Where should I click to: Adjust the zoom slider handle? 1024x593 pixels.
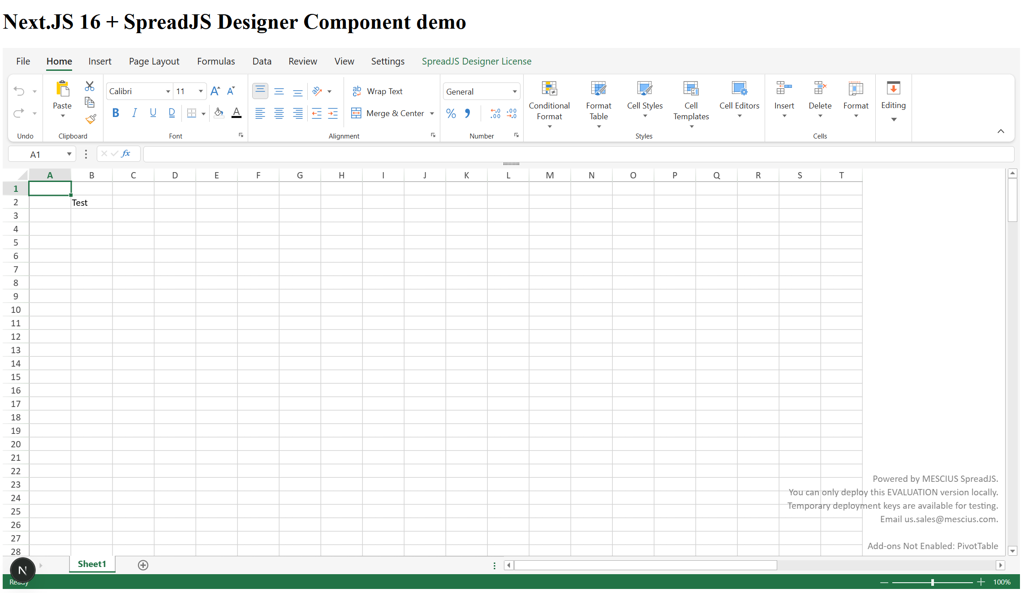(x=933, y=582)
